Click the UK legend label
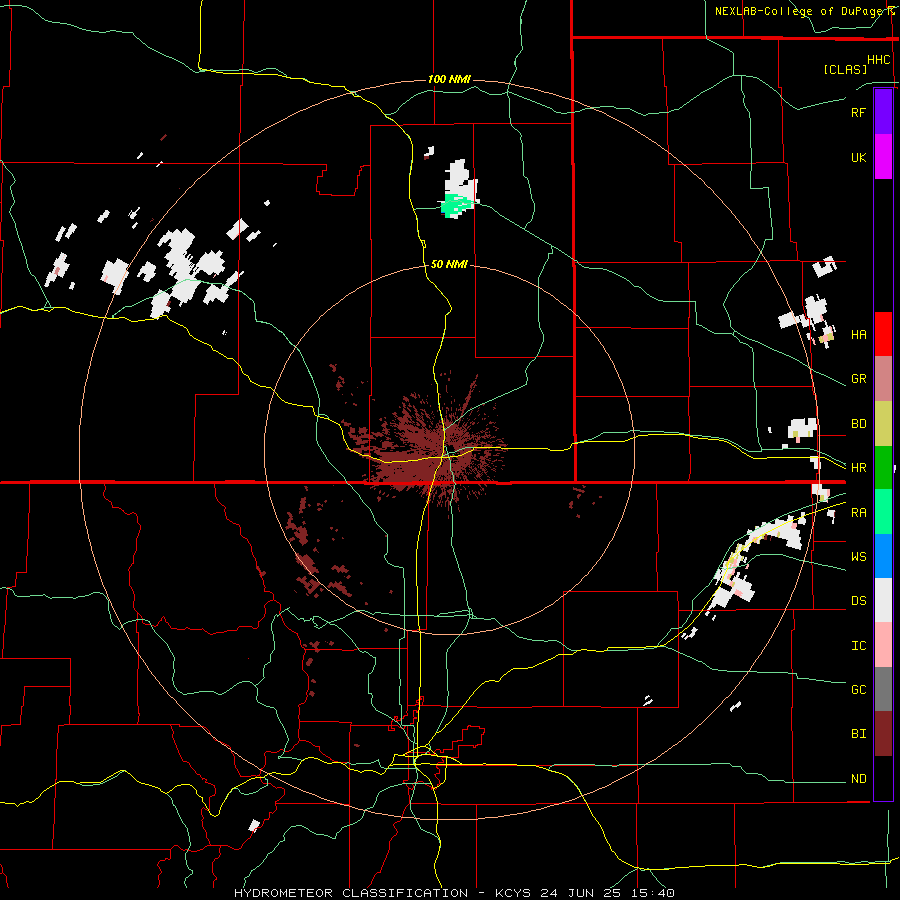The width and height of the screenshot is (900, 900). pyautogui.click(x=858, y=157)
